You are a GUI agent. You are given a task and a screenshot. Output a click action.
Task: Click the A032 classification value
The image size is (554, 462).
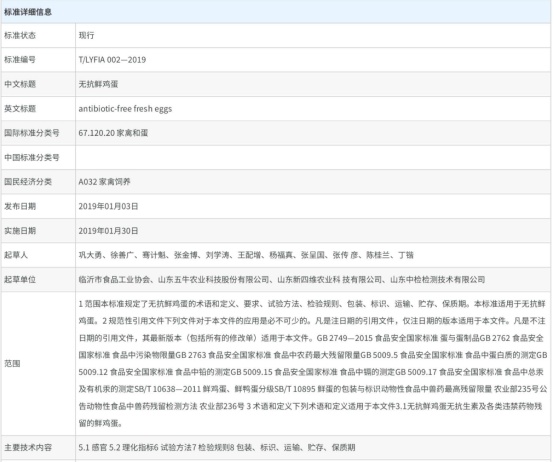coord(104,182)
